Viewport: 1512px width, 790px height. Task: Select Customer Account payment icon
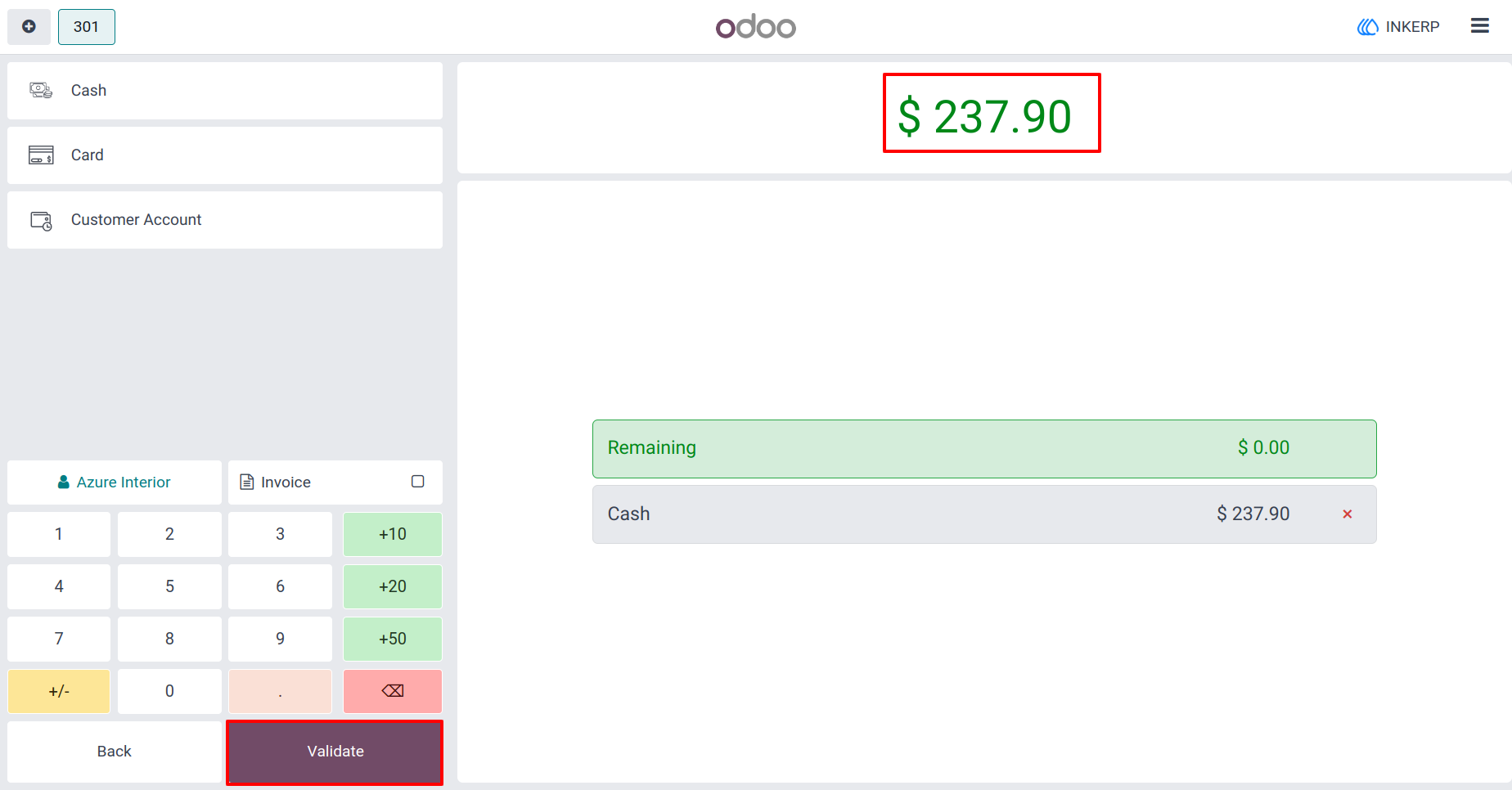point(41,220)
